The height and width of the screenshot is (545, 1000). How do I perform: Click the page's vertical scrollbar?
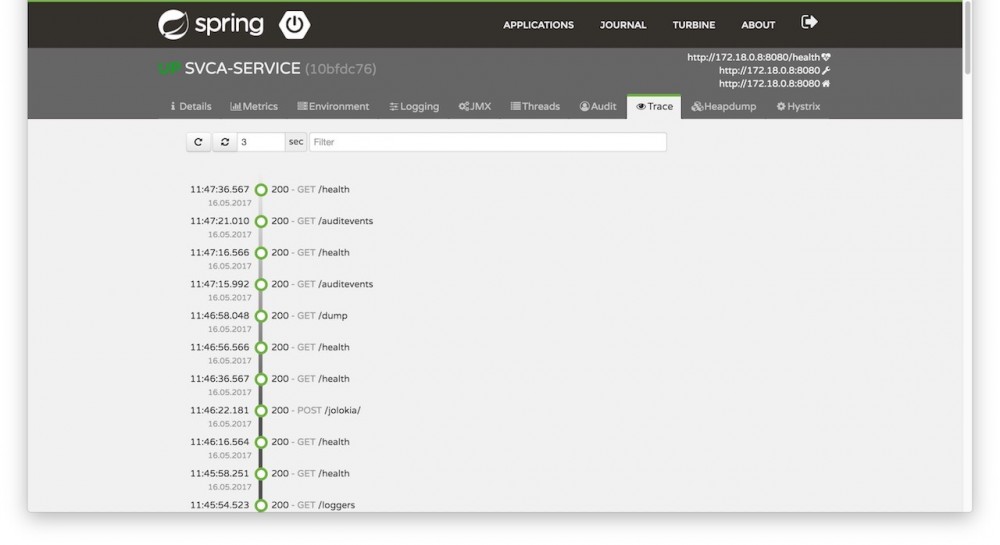pyautogui.click(x=967, y=40)
